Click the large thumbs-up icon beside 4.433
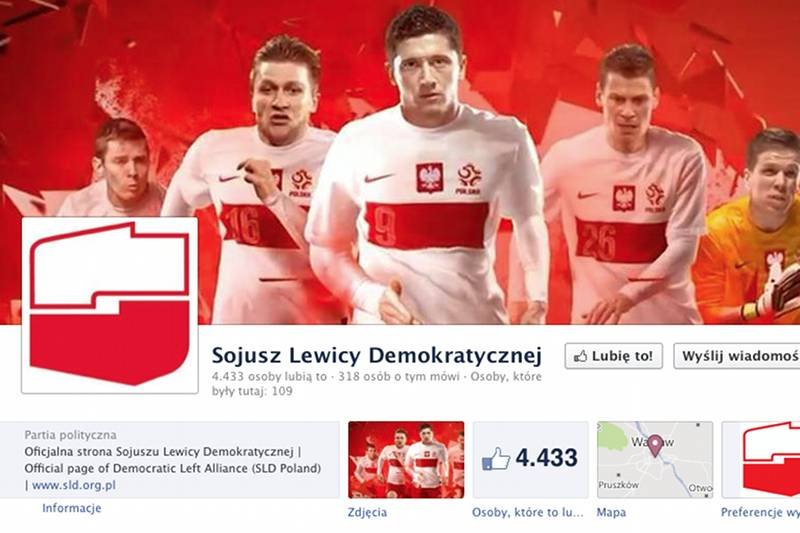The image size is (800, 533). [x=495, y=459]
